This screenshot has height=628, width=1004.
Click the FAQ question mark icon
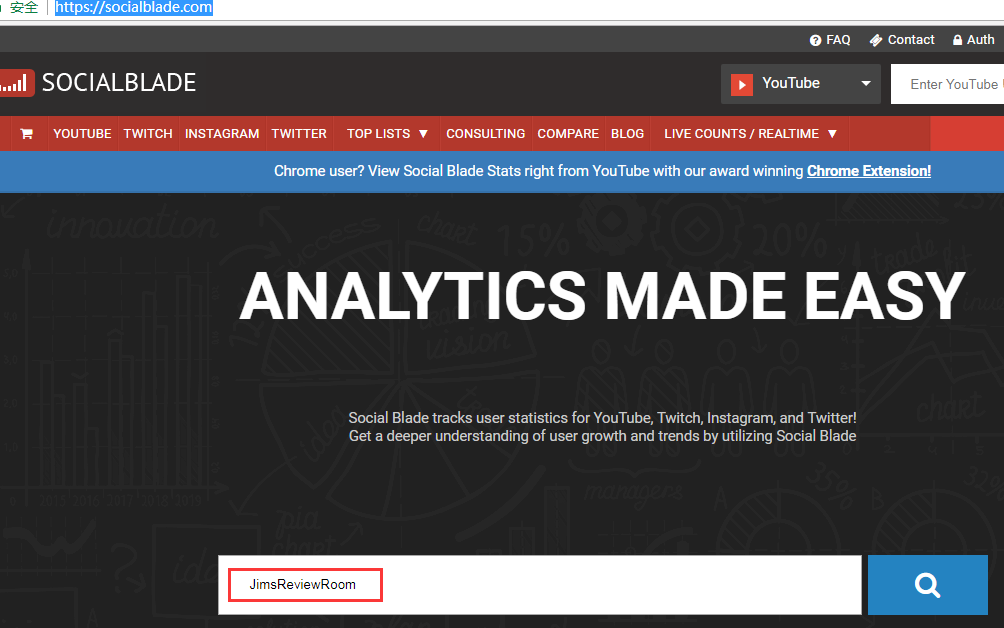(815, 40)
